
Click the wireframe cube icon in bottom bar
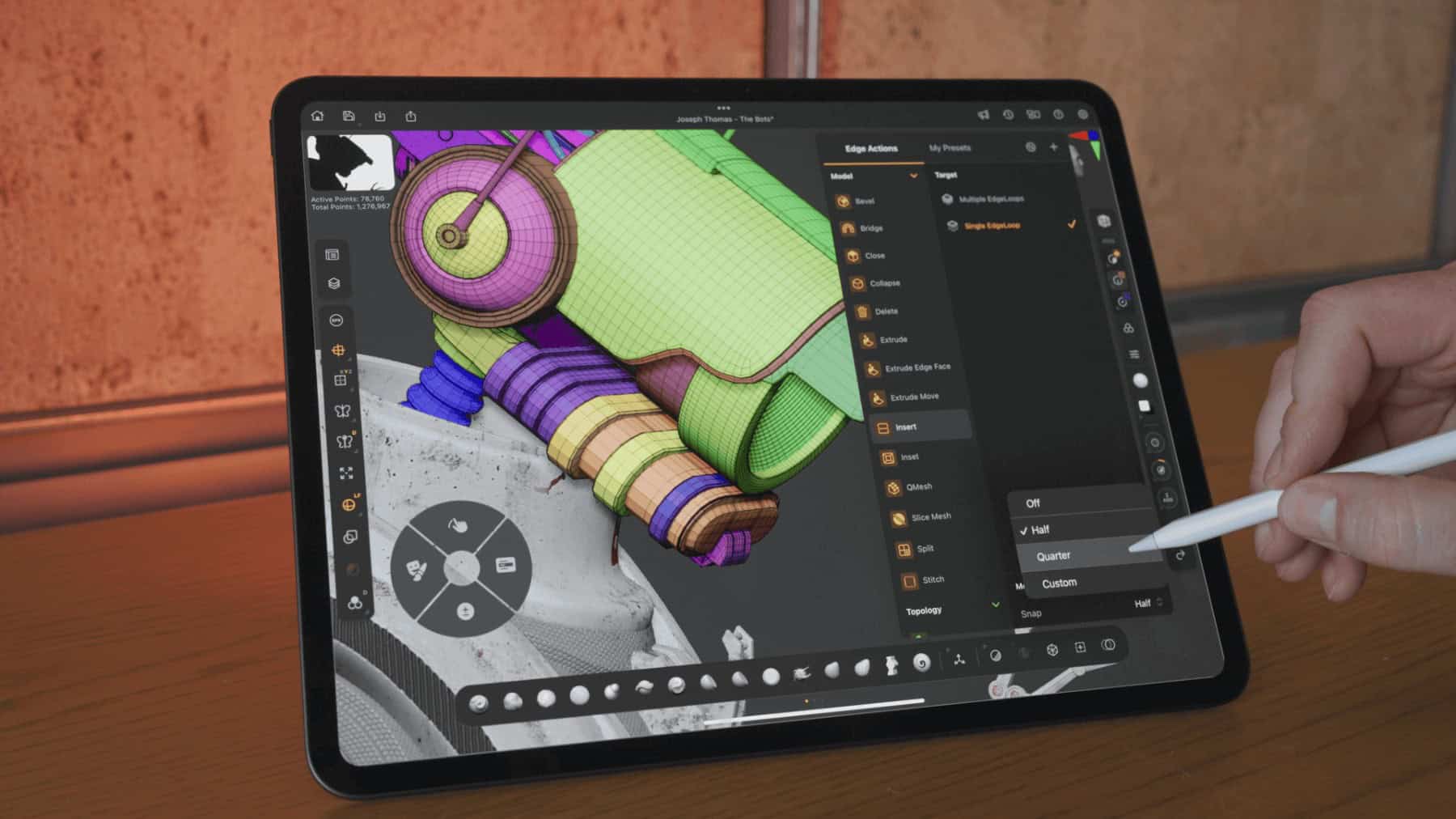[x=1052, y=649]
